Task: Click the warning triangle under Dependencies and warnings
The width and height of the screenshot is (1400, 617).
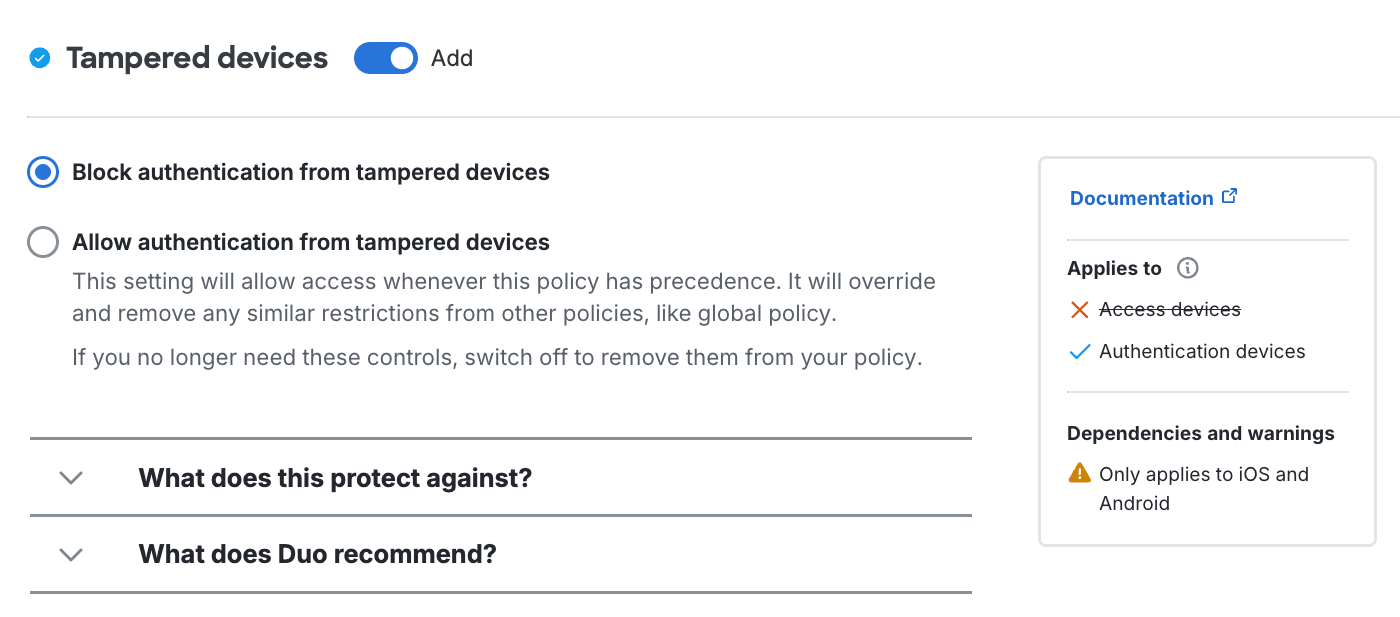Action: click(x=1079, y=473)
